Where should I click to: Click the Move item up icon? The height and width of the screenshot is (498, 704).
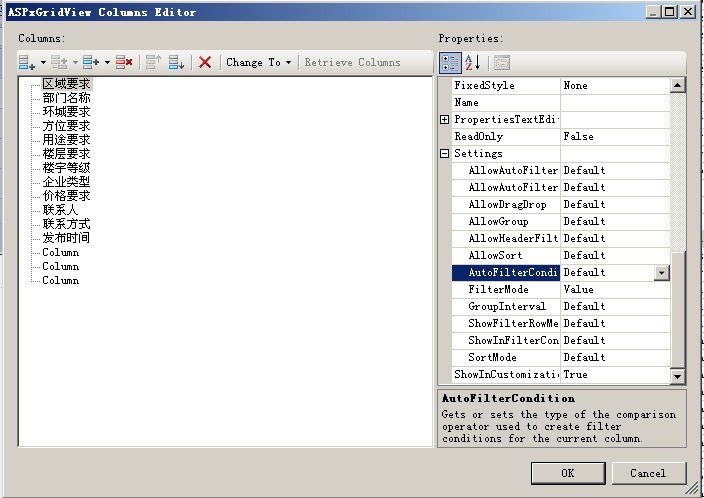(x=153, y=62)
